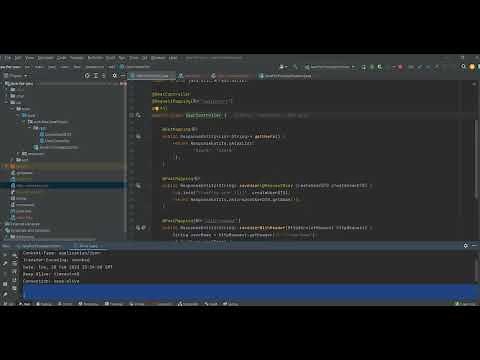
Task: Click the up arrow in Run panel sidebar
Action: click(x=14, y=254)
